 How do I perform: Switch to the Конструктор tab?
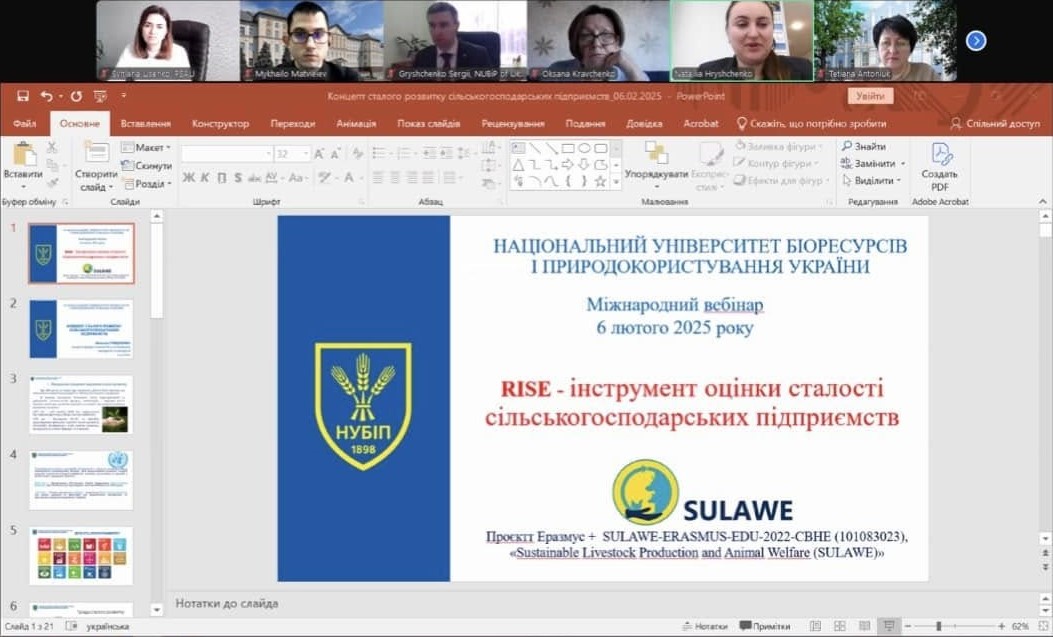(220, 124)
